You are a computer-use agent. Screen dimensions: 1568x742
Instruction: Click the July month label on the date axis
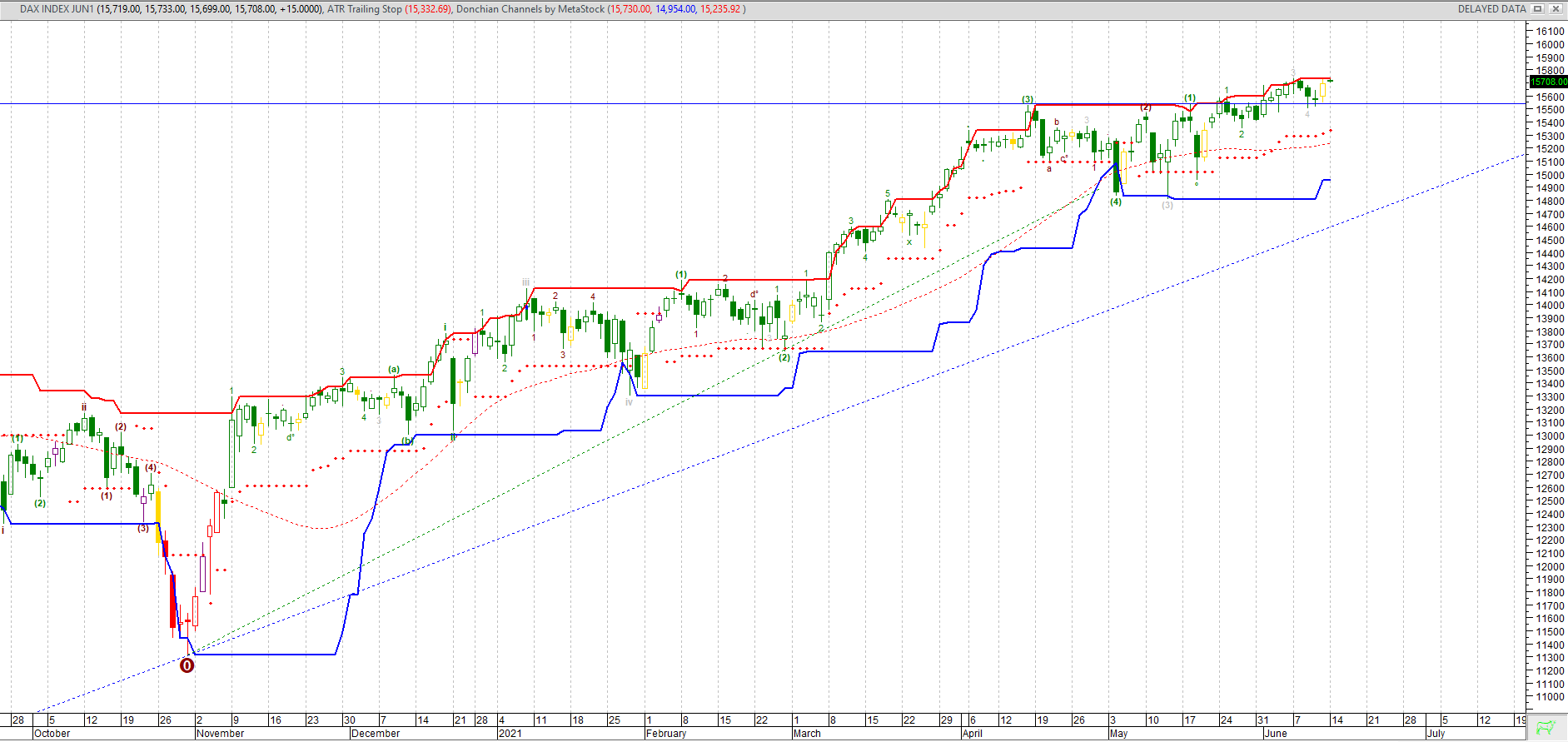(1436, 734)
